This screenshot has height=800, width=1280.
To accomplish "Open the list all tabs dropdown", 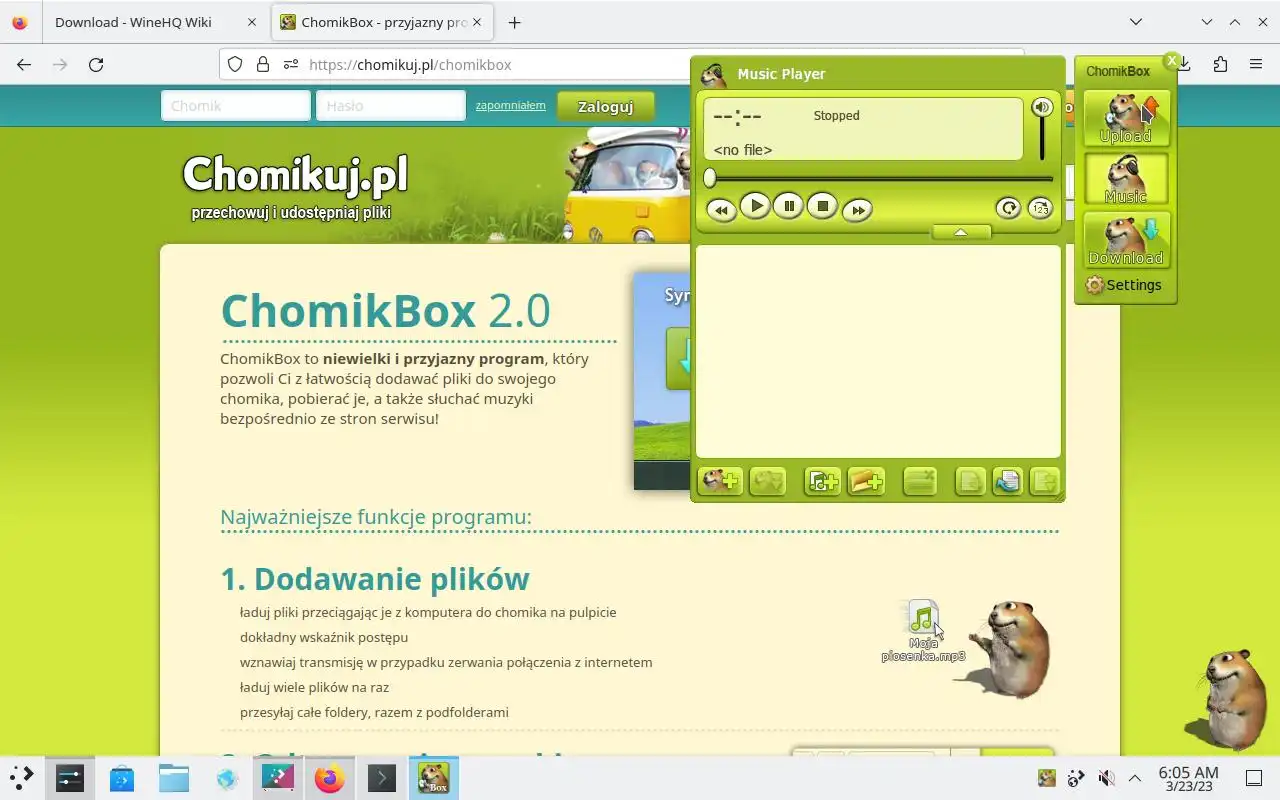I will (1136, 22).
